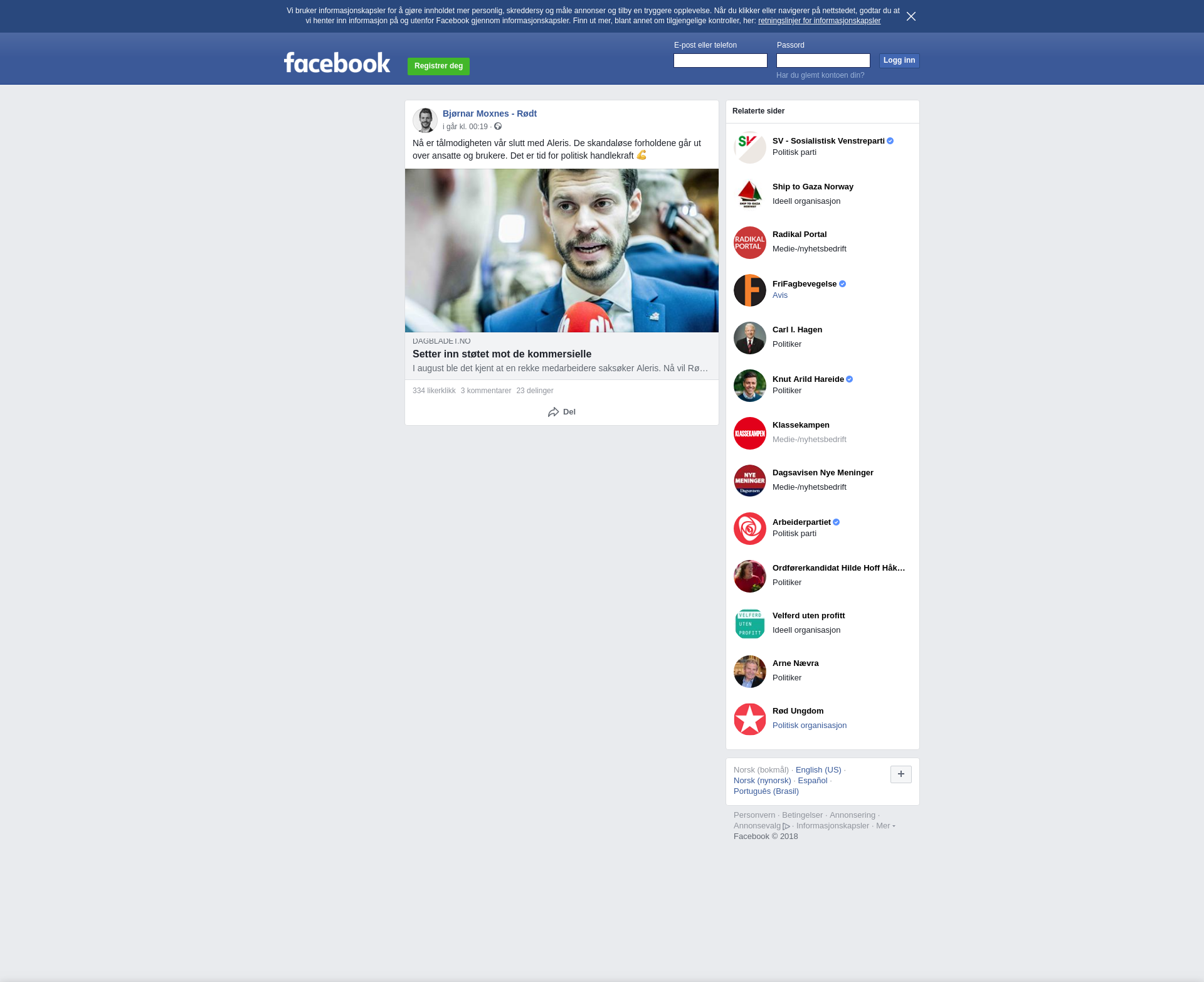Viewport: 1204px width, 982px height.
Task: Click Arne Nævra profile picture
Action: (x=750, y=672)
